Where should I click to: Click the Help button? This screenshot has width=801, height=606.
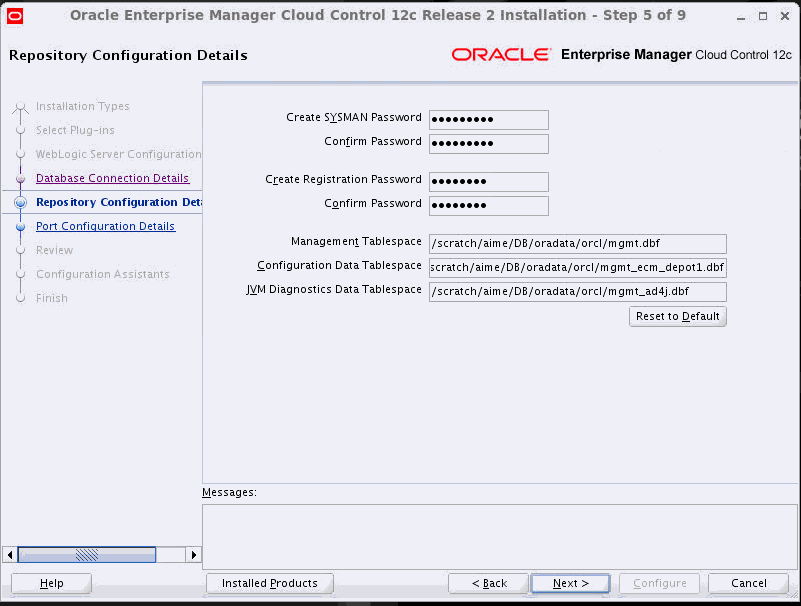coord(51,583)
